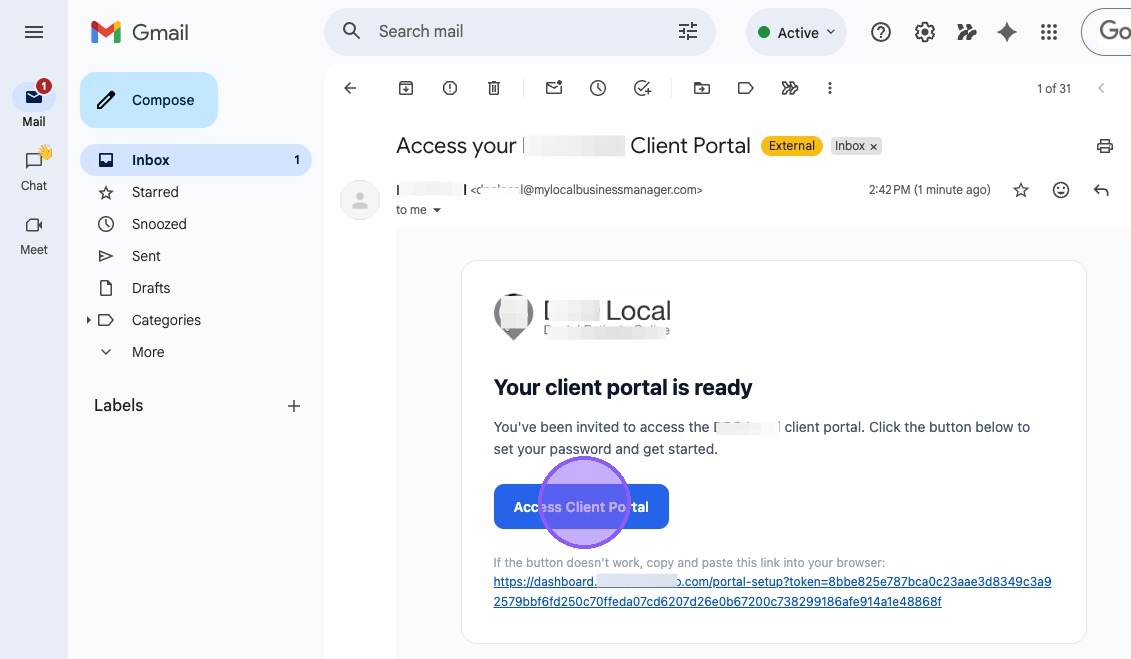This screenshot has height=659, width=1131.
Task: Archive this email
Action: (406, 88)
